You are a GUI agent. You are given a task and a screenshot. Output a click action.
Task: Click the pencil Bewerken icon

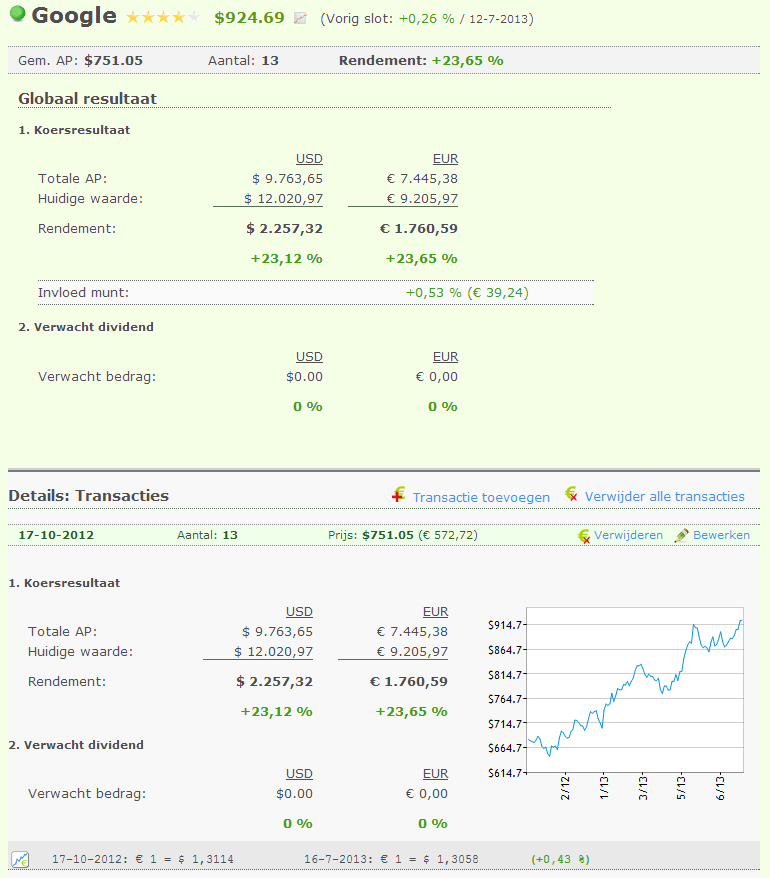click(x=682, y=535)
